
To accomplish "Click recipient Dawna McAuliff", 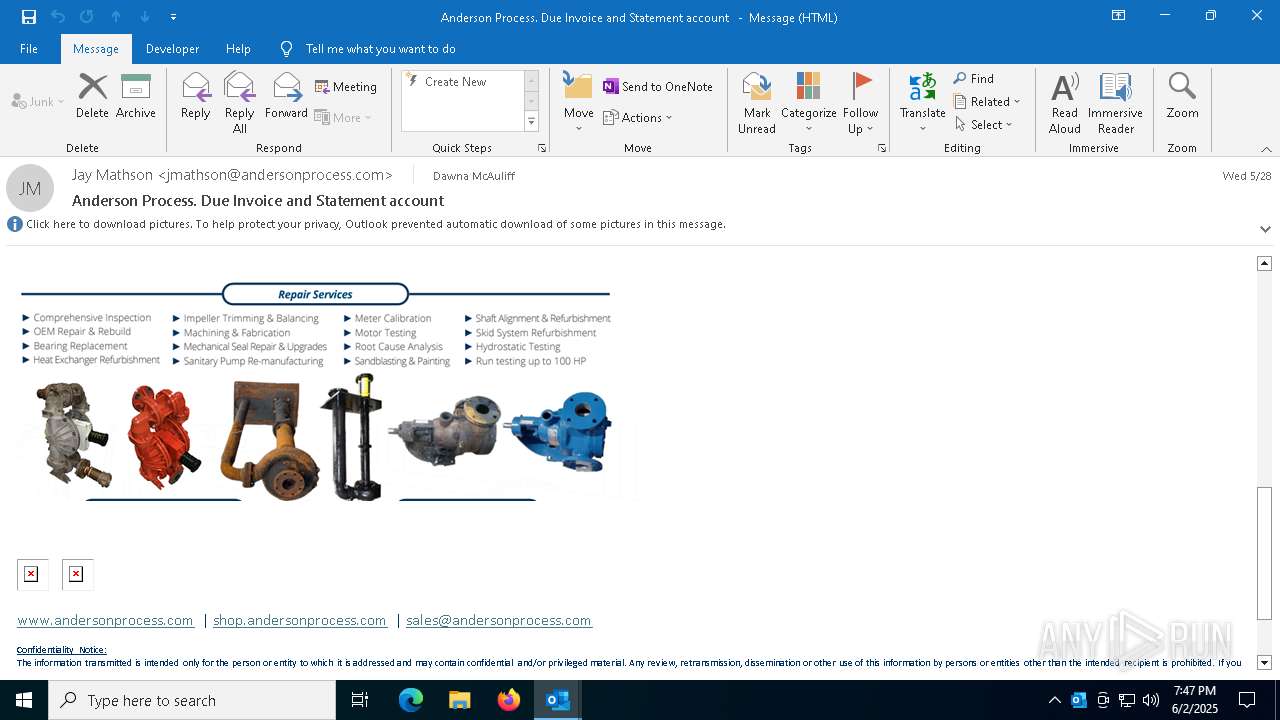I will point(474,176).
